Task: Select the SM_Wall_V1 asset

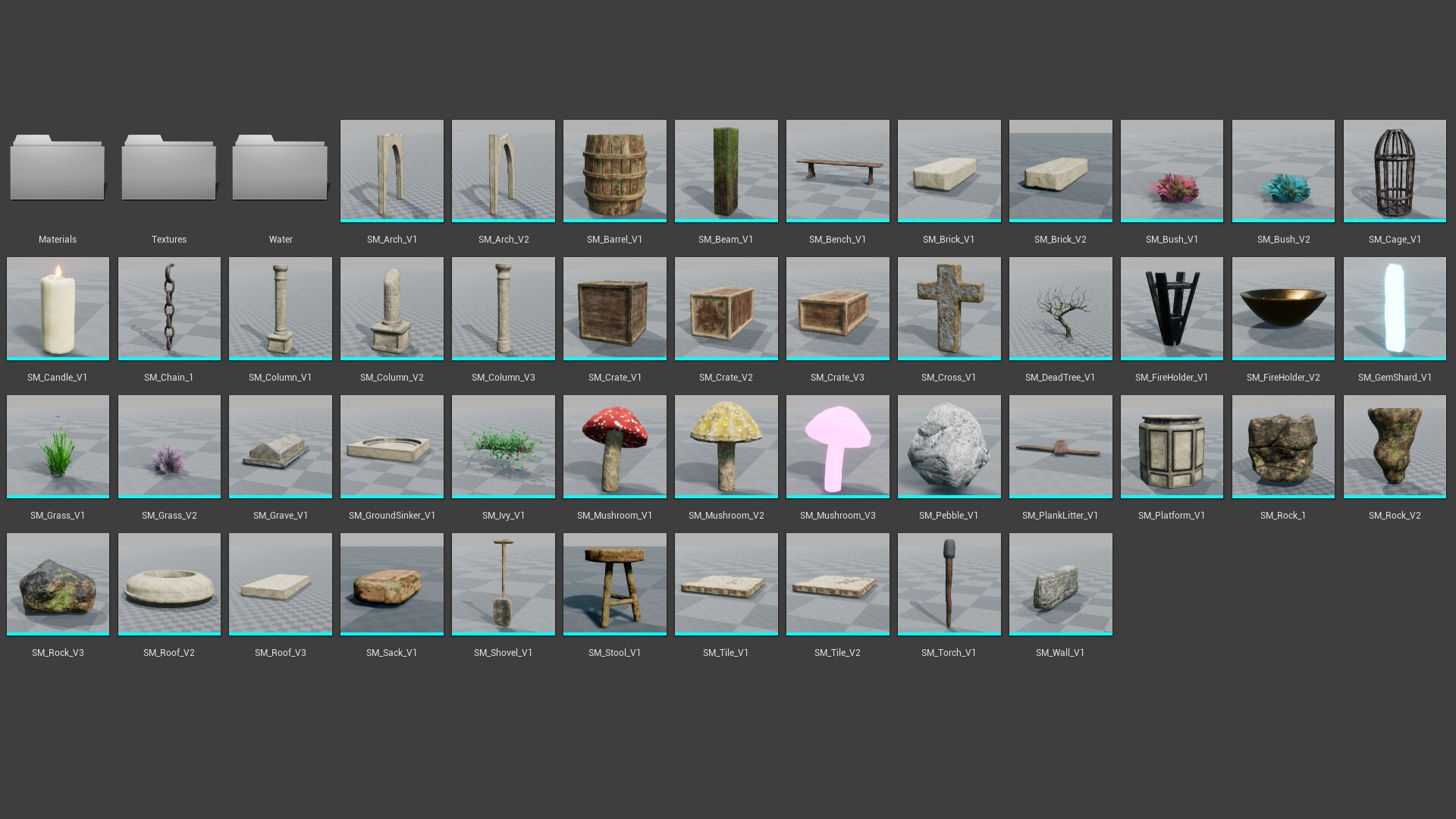Action: tap(1061, 584)
